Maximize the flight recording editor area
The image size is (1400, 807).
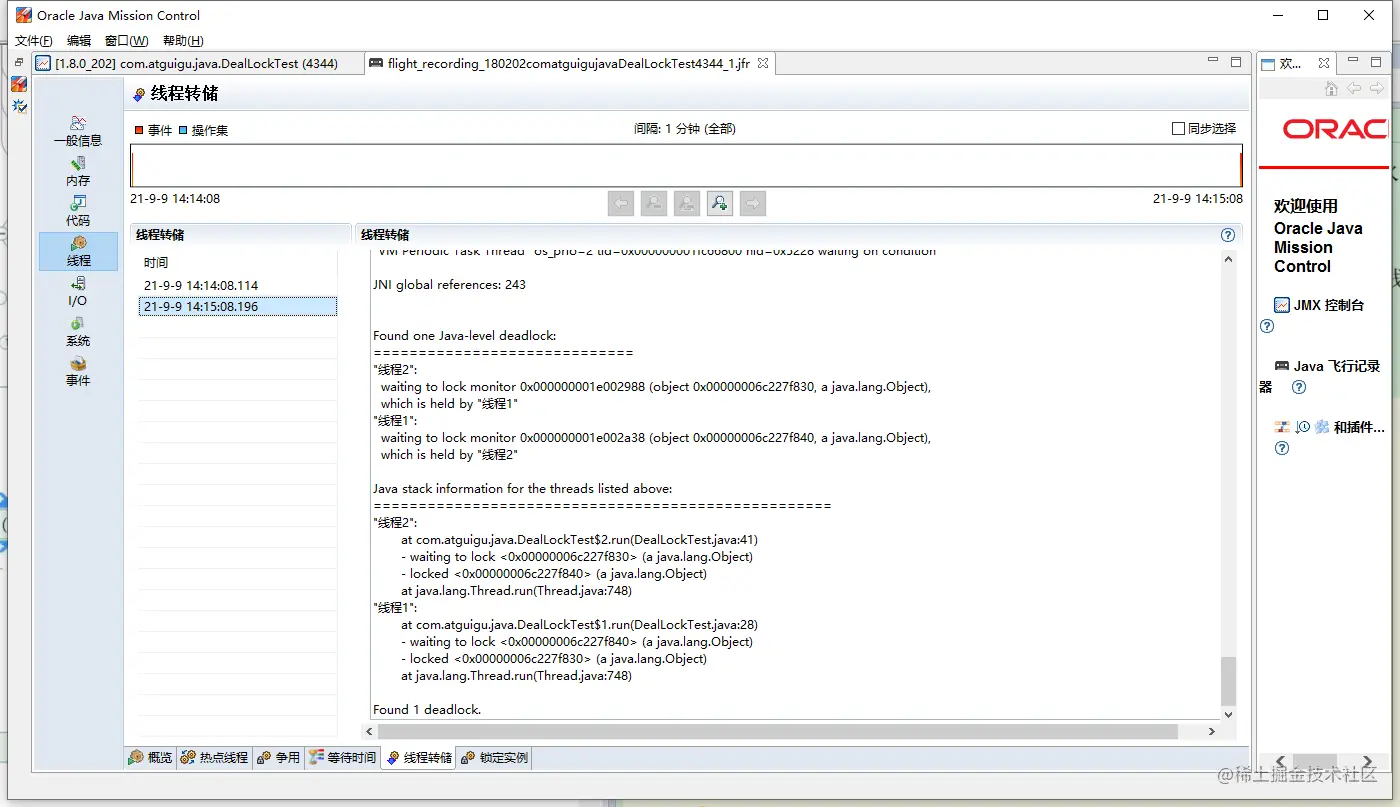tap(1236, 62)
